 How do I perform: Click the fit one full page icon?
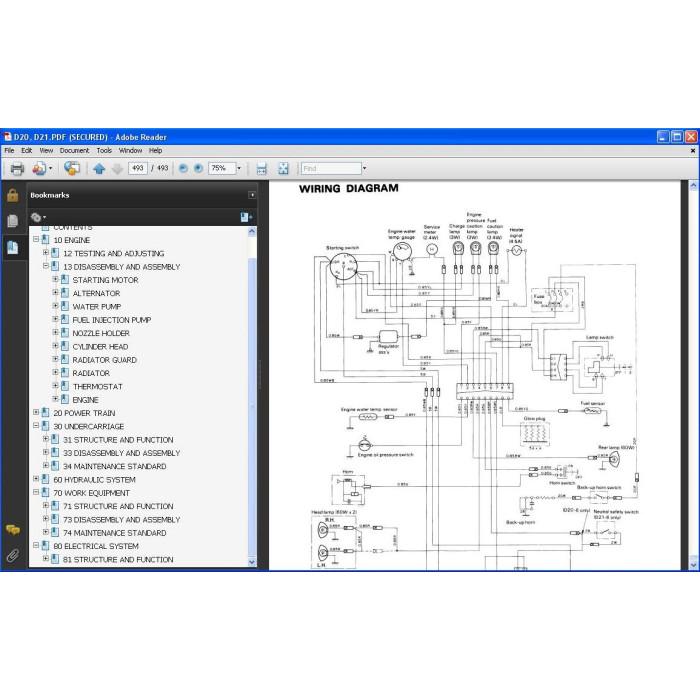tap(283, 168)
